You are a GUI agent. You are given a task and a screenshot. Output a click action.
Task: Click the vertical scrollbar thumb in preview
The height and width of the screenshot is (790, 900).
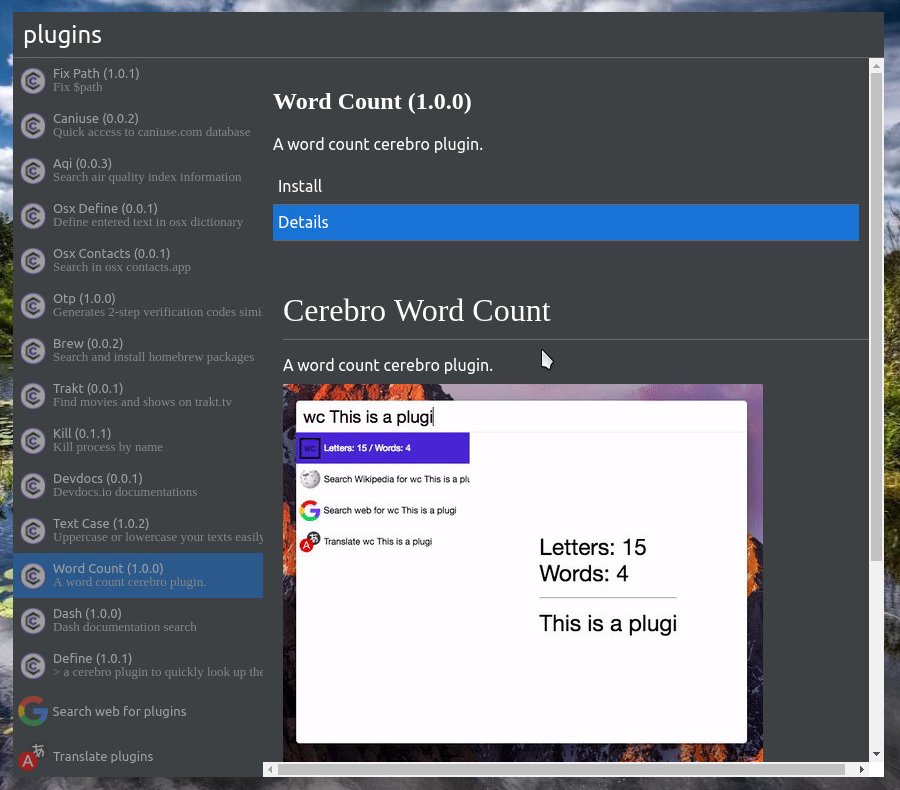[876, 316]
